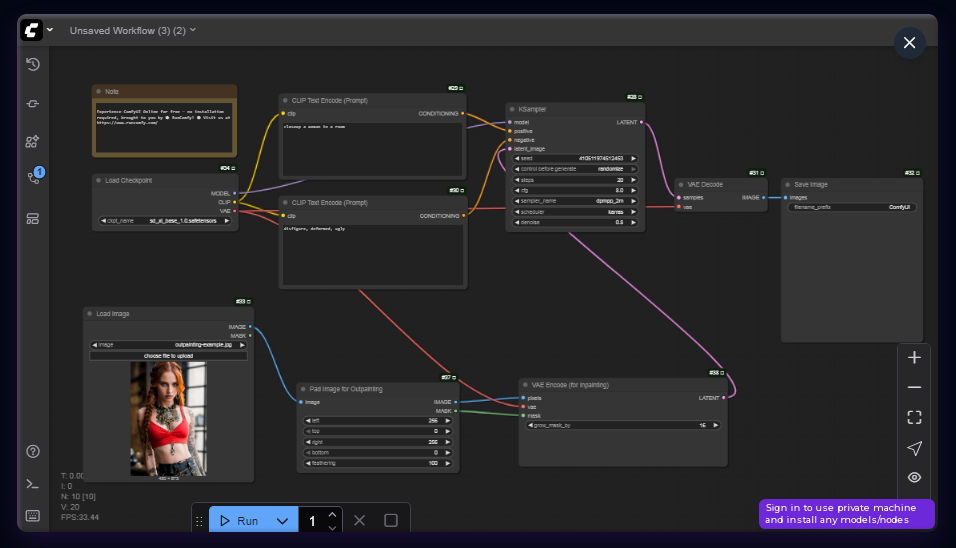Image resolution: width=956 pixels, height=548 pixels.
Task: Open the workflows panel with badge
Action: (33, 178)
